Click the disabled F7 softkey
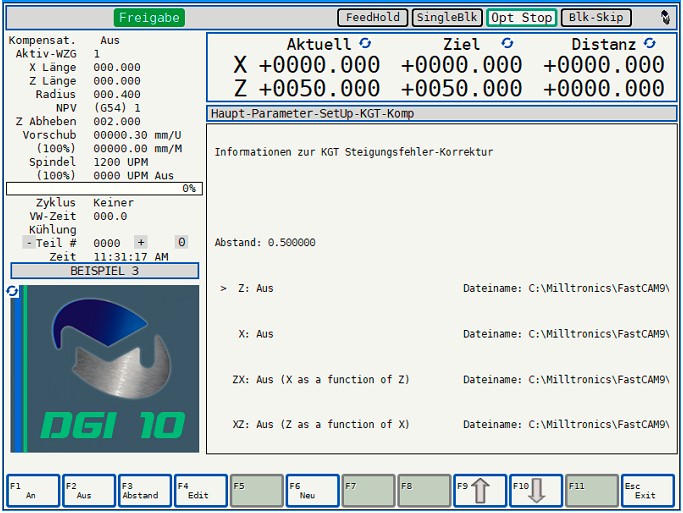The image size is (683, 513). pos(369,491)
